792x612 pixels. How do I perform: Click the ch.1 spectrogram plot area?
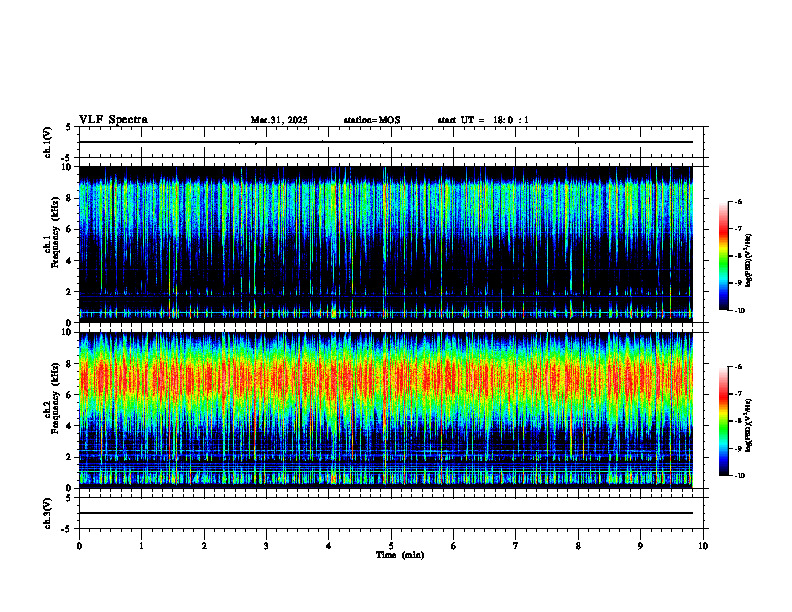tap(386, 244)
